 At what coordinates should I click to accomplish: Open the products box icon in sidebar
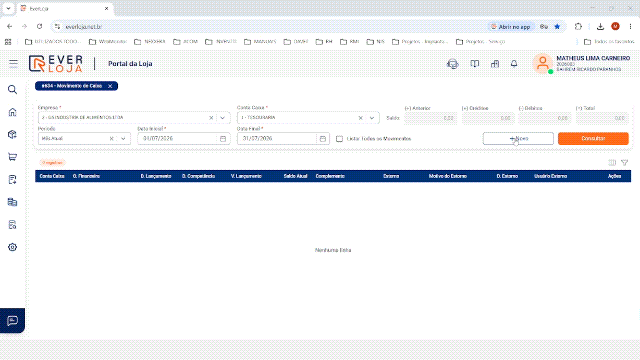click(13, 134)
